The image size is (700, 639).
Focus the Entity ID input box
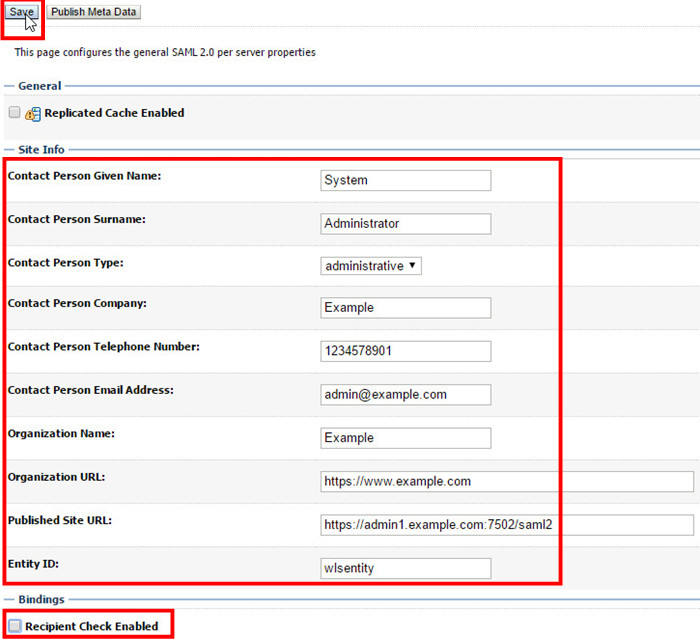(406, 568)
